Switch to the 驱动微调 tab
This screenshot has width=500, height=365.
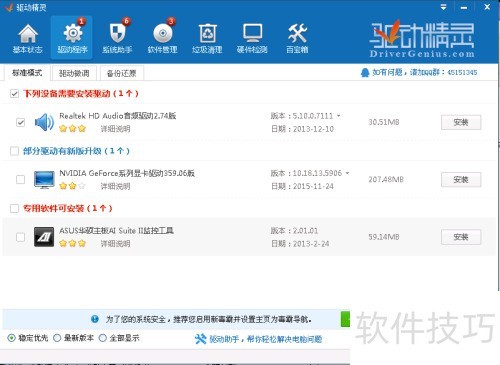[x=74, y=73]
